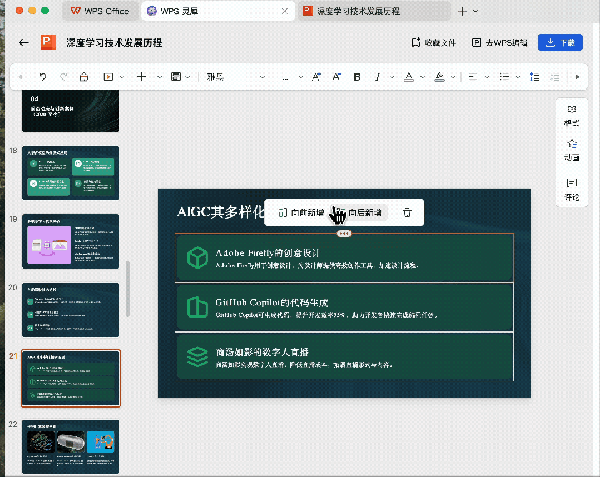Screen dimensions: 600x477
Task: Click 去WPS编辑 to edit in WPS
Action: point(500,42)
